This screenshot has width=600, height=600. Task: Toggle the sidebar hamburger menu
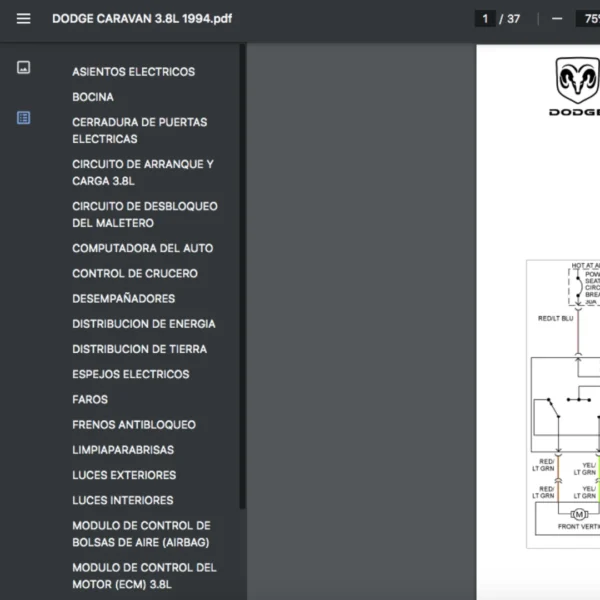(x=24, y=18)
